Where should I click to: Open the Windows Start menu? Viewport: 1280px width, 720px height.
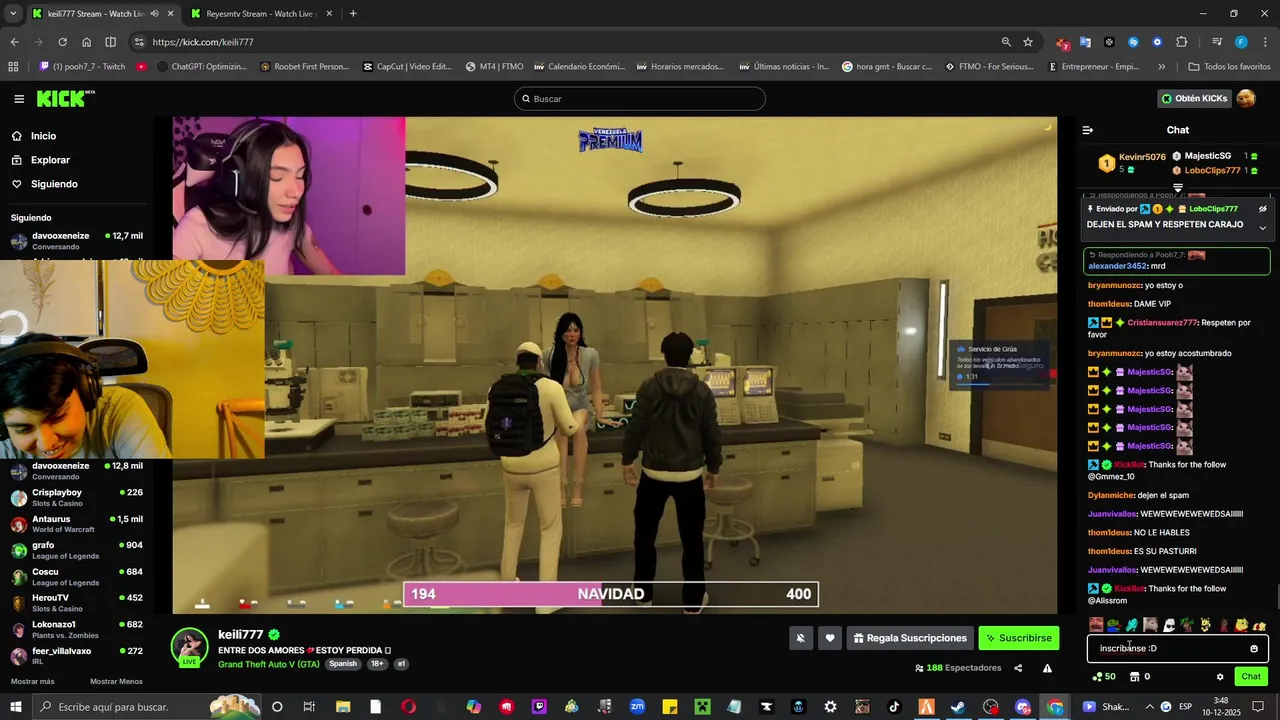[x=16, y=707]
